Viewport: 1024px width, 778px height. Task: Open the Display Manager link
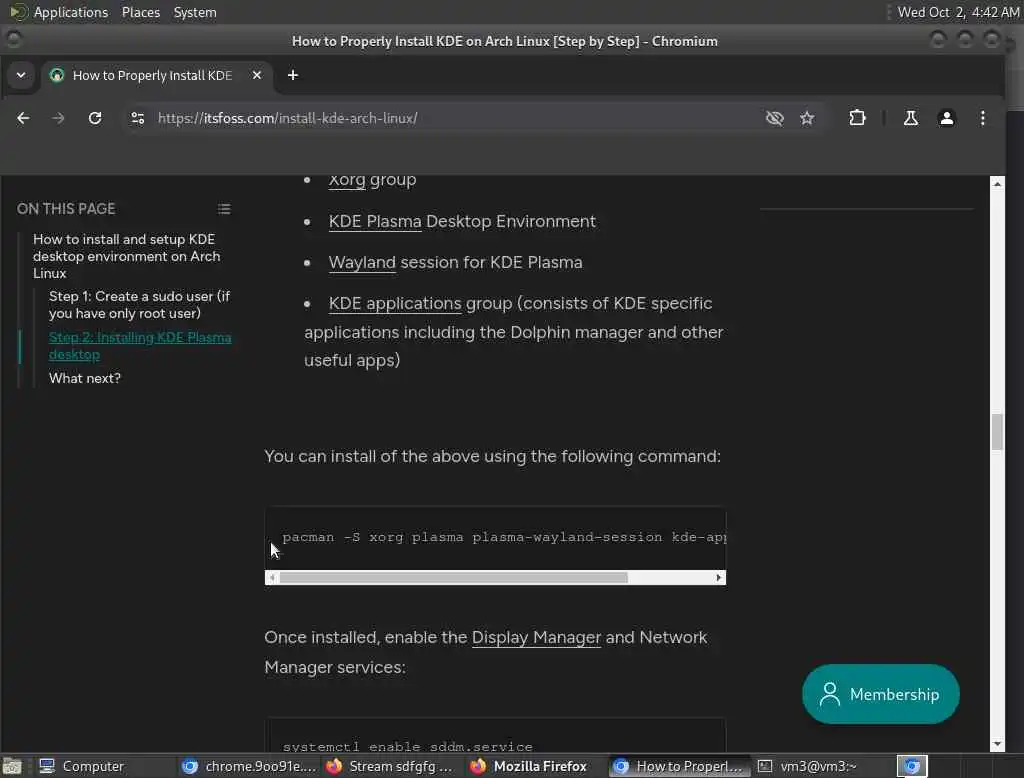pyautogui.click(x=536, y=638)
